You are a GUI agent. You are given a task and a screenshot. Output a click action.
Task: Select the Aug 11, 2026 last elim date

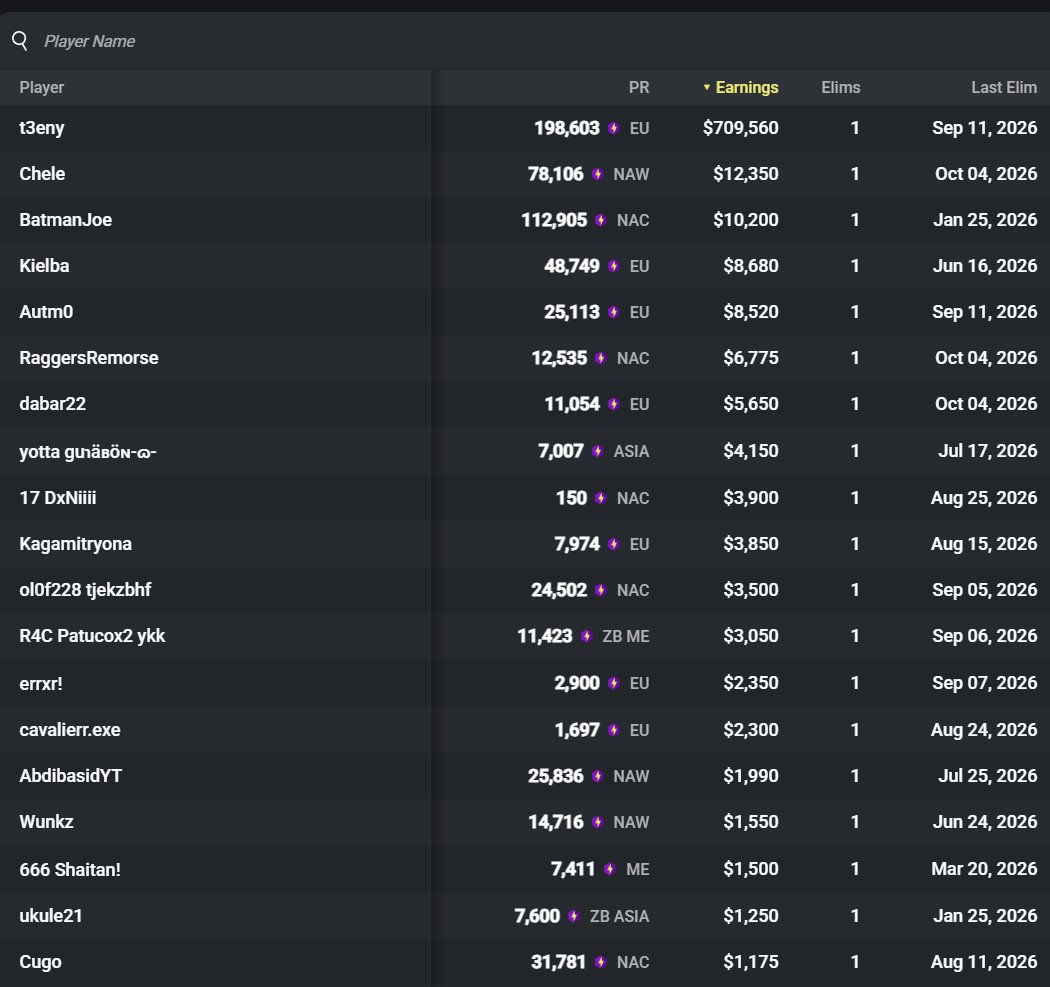point(984,962)
